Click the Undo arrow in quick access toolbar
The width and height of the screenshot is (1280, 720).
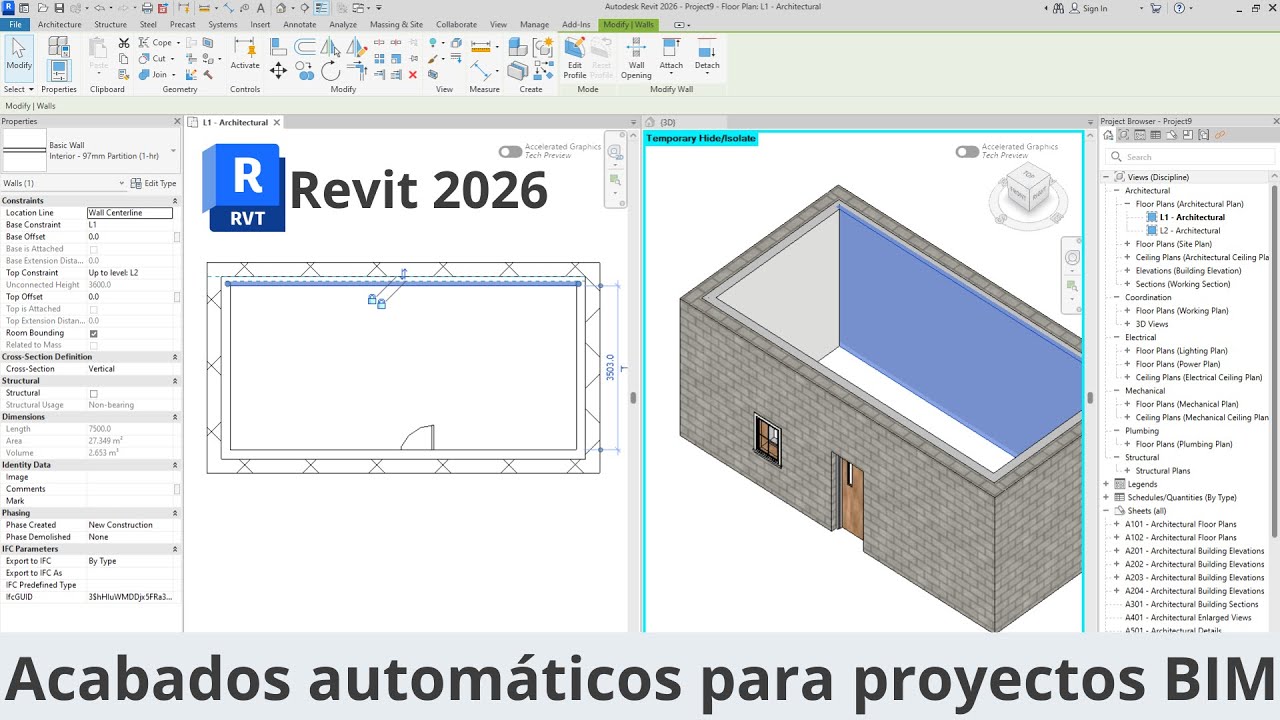[100, 7]
